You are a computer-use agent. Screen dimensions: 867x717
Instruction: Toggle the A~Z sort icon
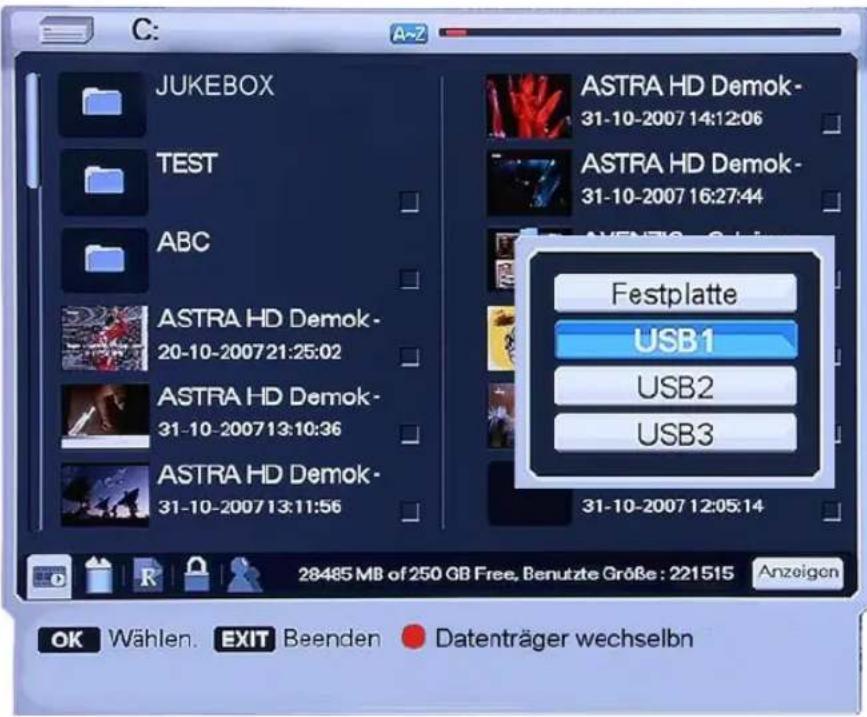[409, 34]
